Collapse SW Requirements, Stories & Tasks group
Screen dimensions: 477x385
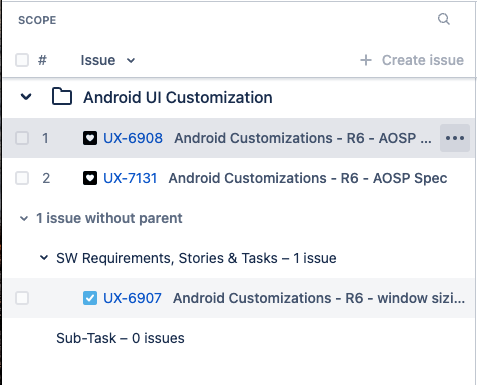(x=44, y=258)
